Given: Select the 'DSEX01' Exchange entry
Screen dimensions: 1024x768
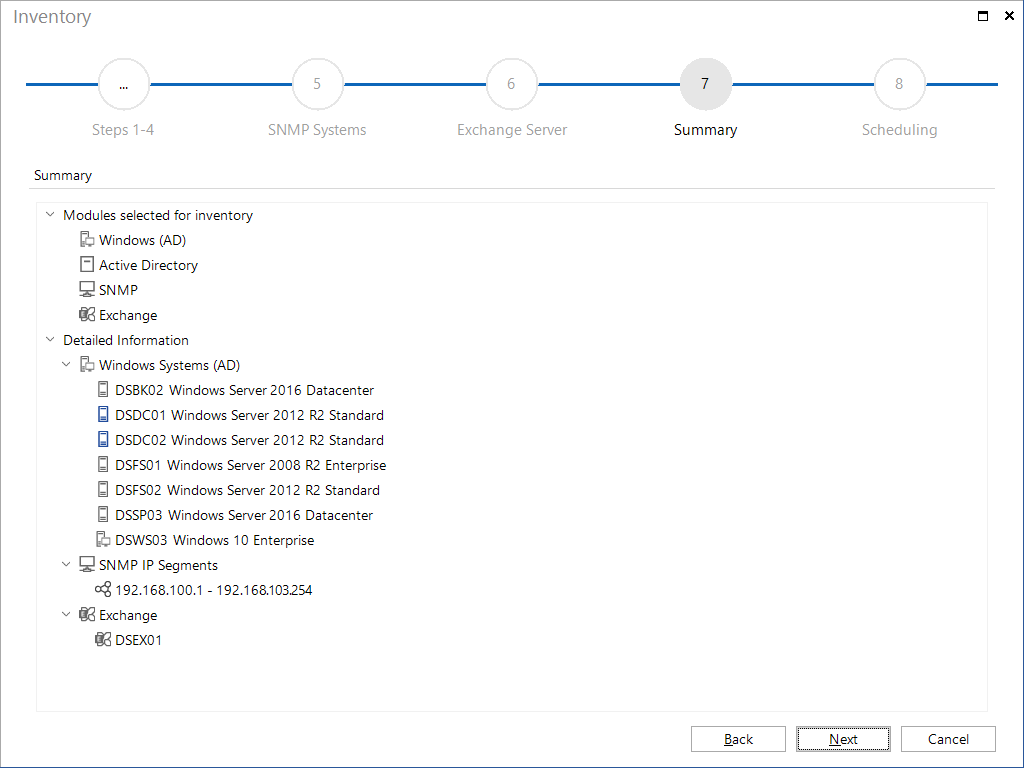Looking at the screenshot, I should click(138, 640).
